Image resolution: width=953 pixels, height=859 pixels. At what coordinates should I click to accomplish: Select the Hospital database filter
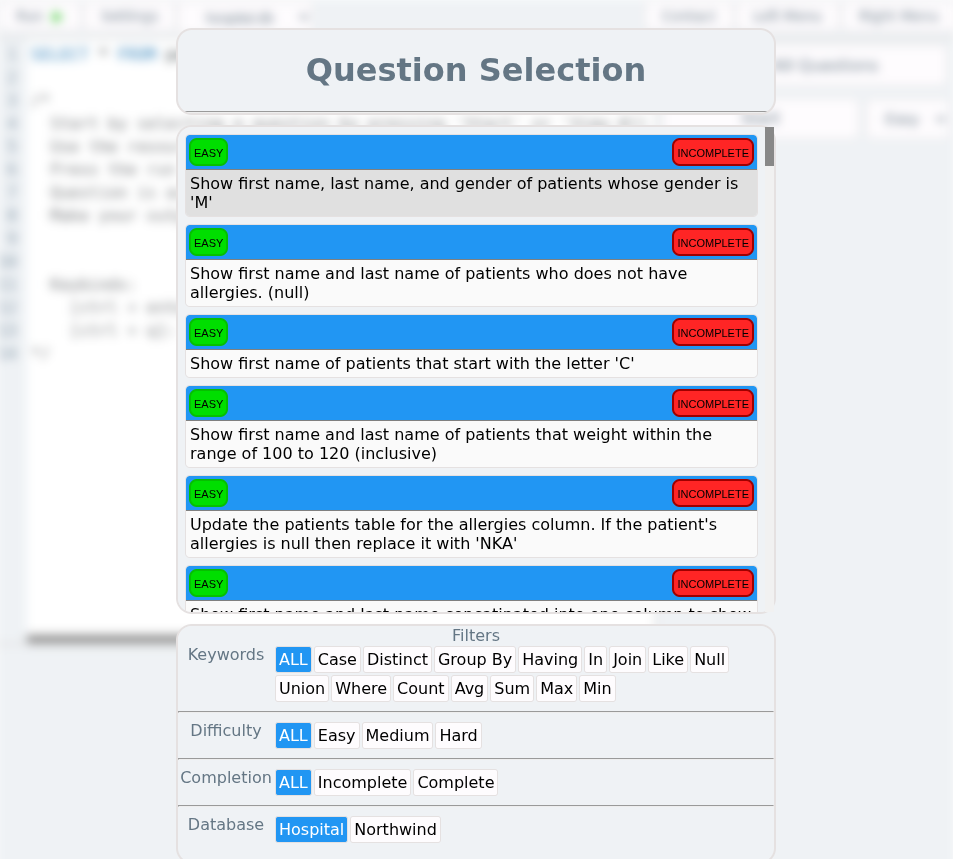tap(311, 829)
